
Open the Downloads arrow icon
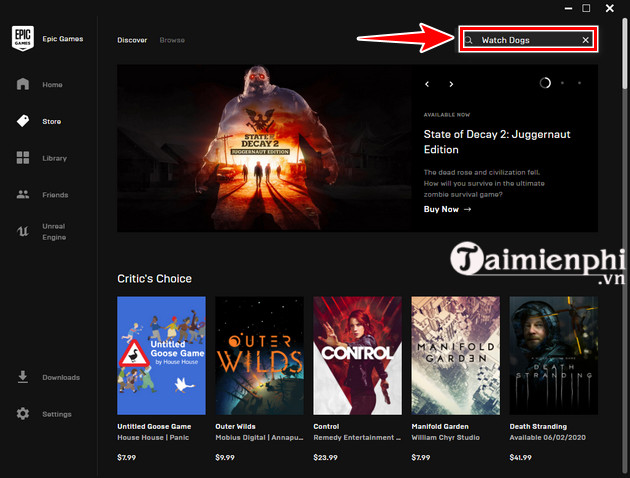pyautogui.click(x=23, y=377)
